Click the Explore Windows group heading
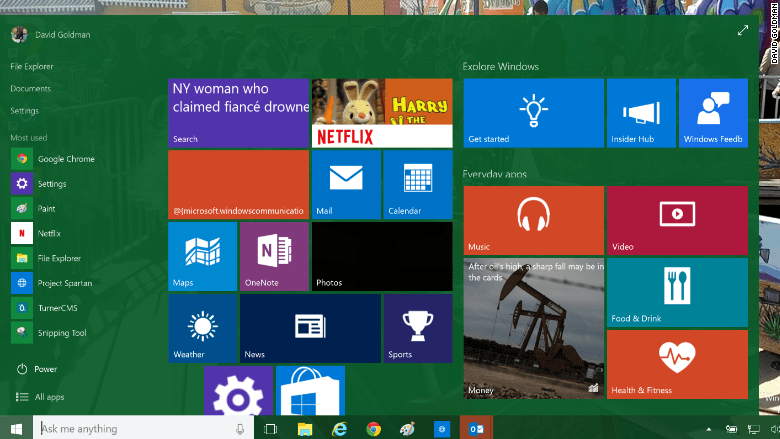 [x=500, y=67]
